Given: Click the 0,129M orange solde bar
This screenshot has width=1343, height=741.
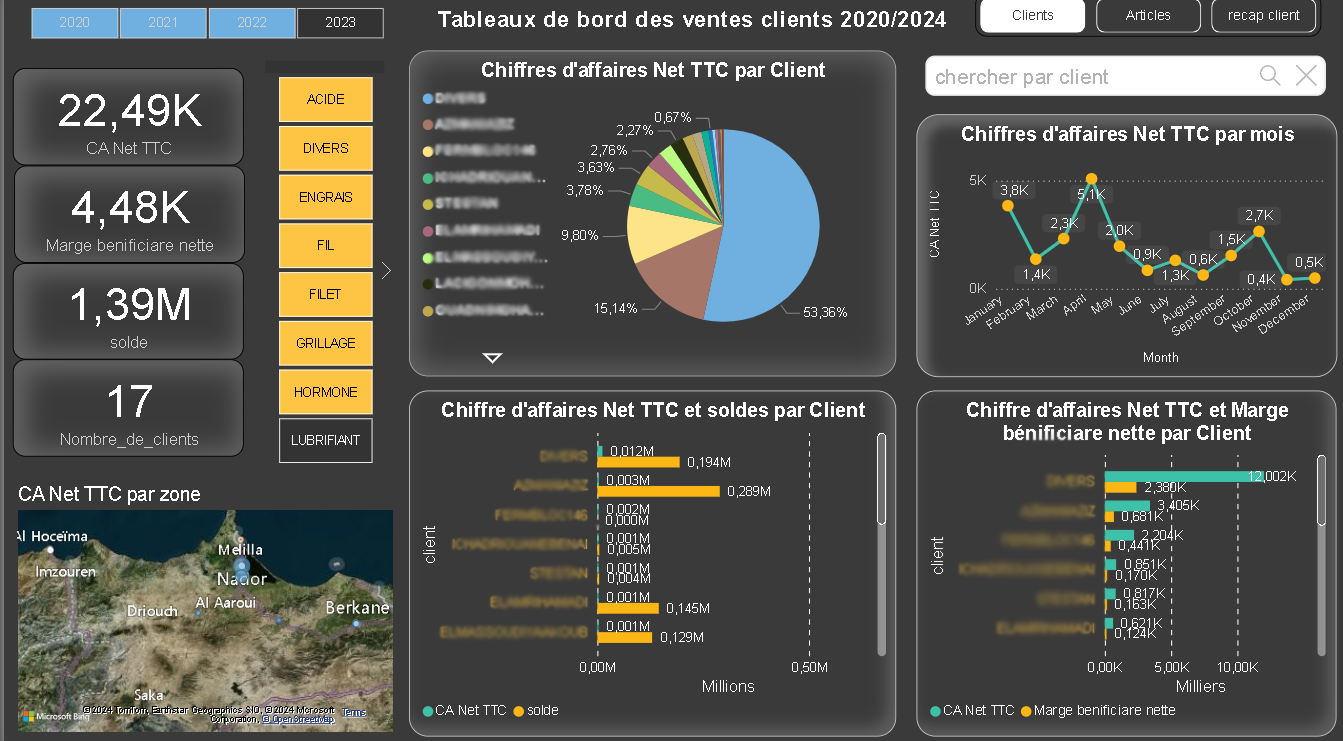Looking at the screenshot, I should (x=625, y=637).
